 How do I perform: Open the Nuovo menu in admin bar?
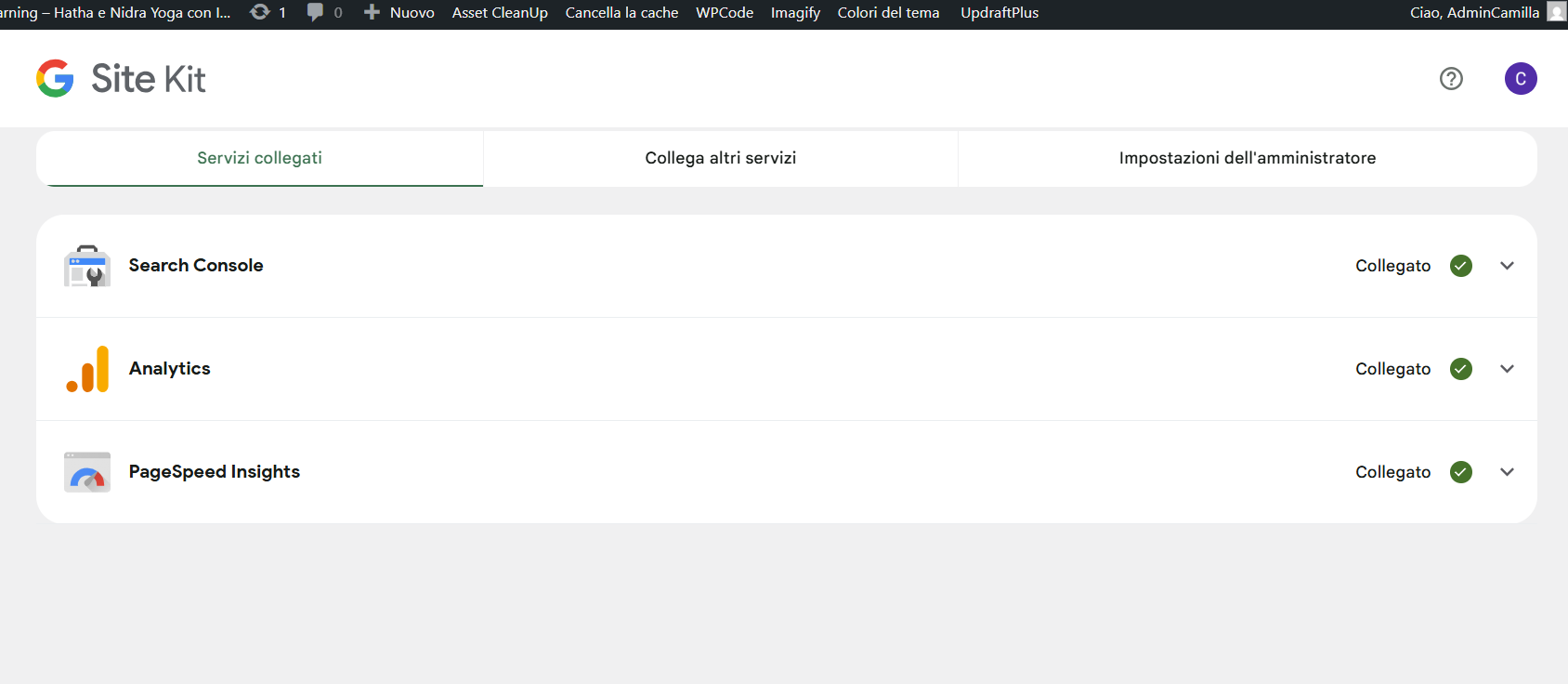click(400, 13)
